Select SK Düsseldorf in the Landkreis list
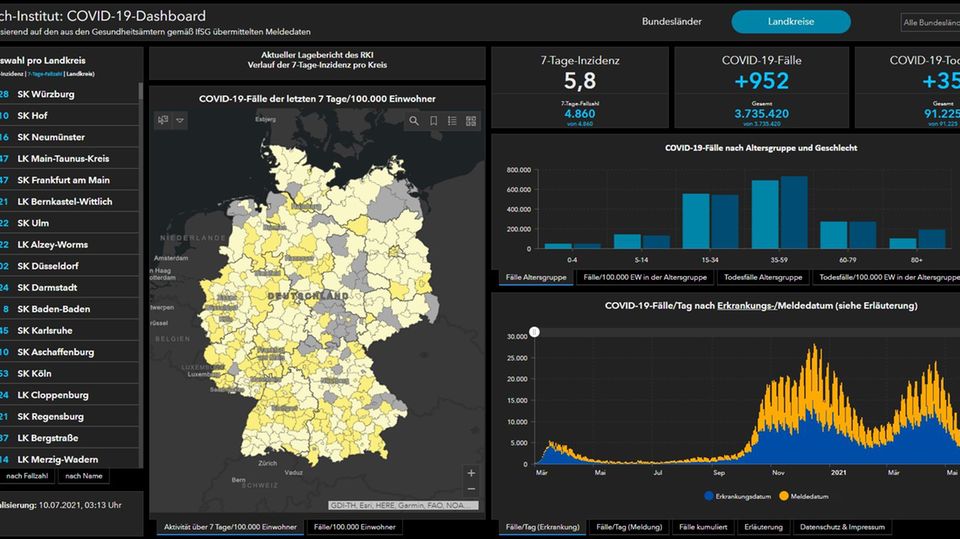 pyautogui.click(x=61, y=266)
